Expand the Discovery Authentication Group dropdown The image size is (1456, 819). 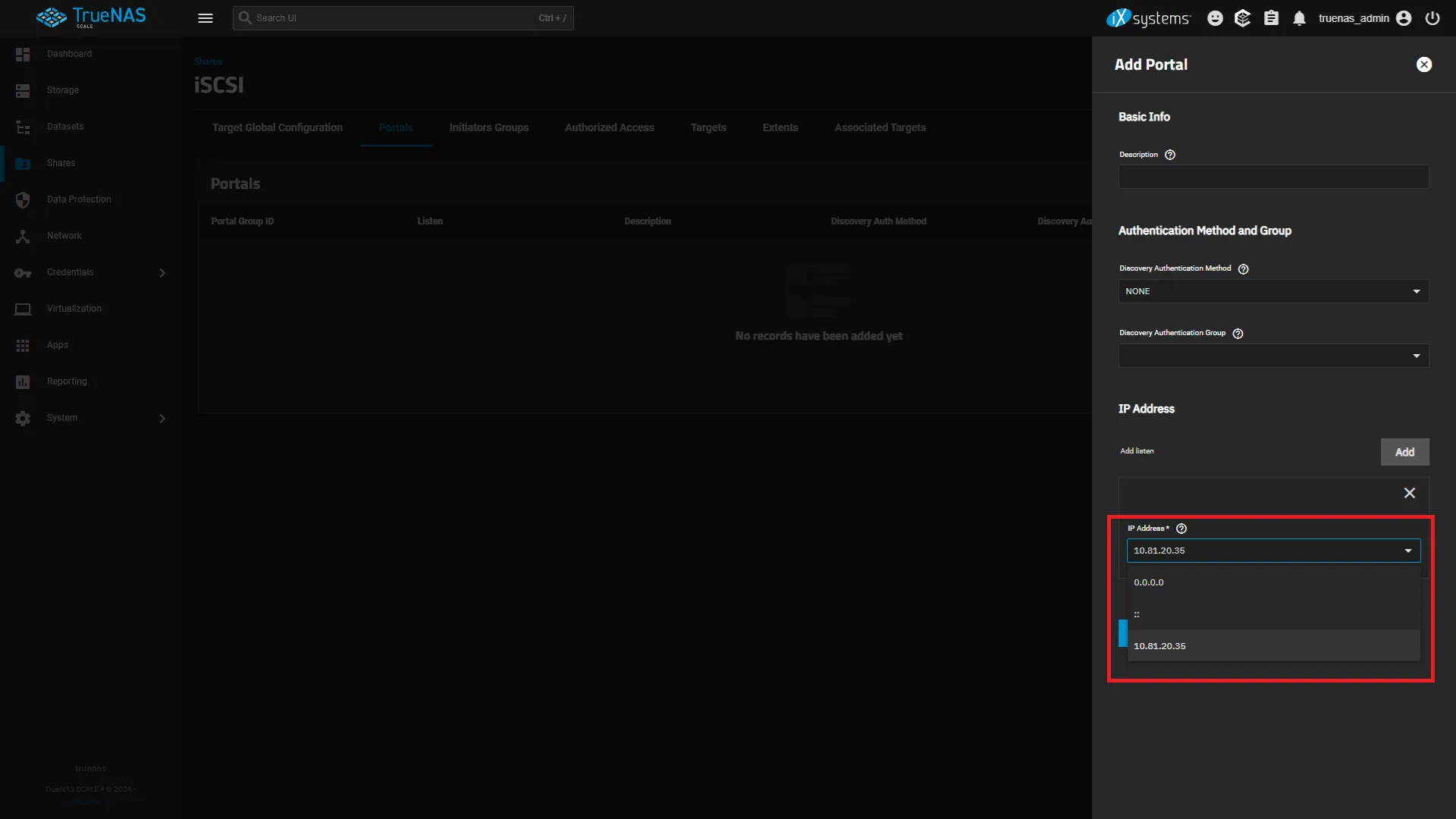click(x=1272, y=355)
